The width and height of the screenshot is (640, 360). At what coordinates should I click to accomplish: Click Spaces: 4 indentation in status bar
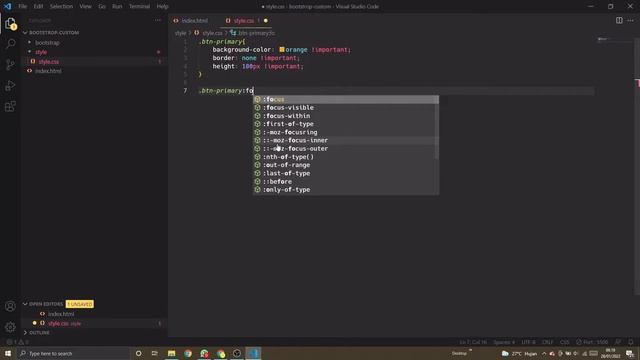coord(504,342)
